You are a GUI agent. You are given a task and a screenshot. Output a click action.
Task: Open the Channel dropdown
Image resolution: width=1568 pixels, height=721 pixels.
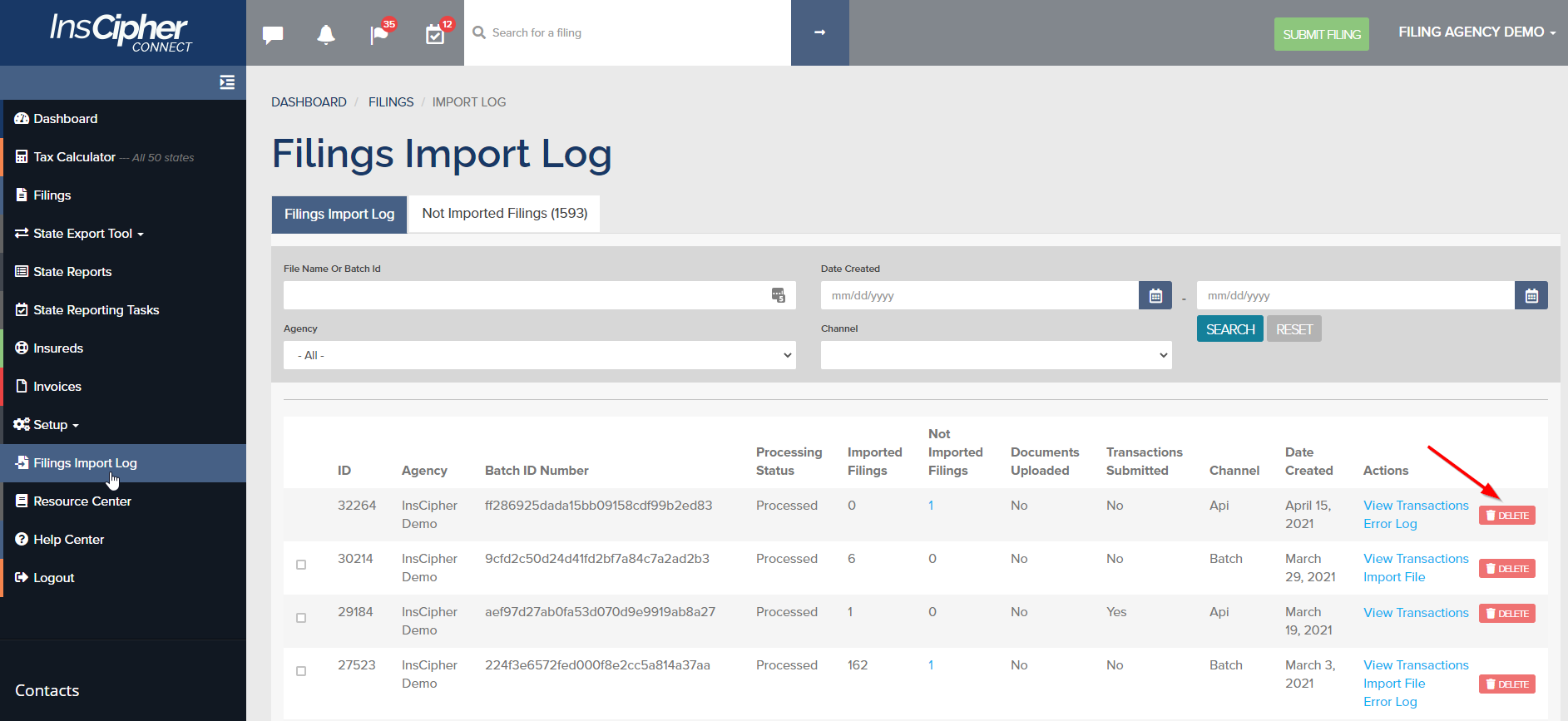point(996,355)
